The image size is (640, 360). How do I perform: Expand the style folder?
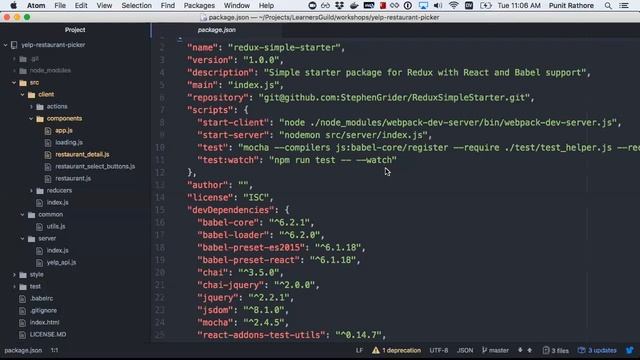point(14,275)
